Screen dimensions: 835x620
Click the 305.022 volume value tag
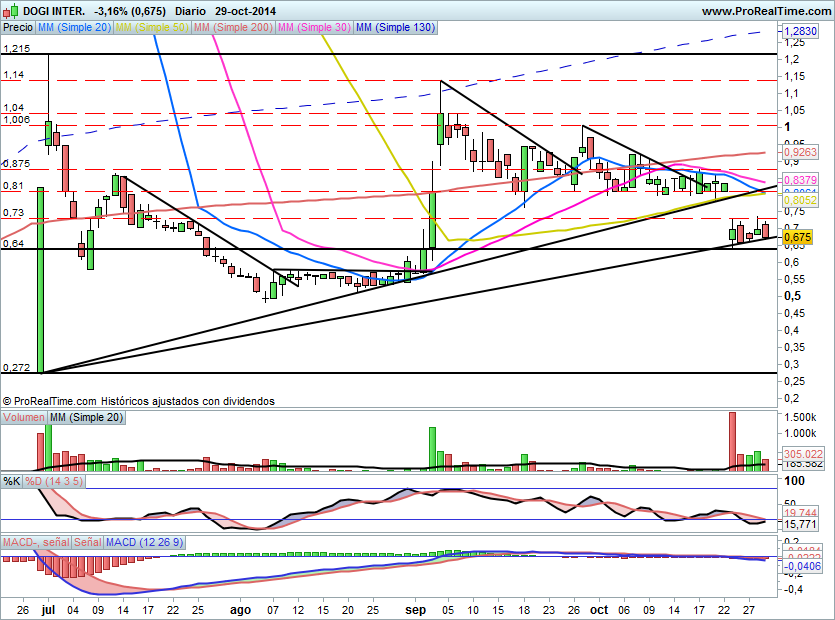(x=803, y=454)
